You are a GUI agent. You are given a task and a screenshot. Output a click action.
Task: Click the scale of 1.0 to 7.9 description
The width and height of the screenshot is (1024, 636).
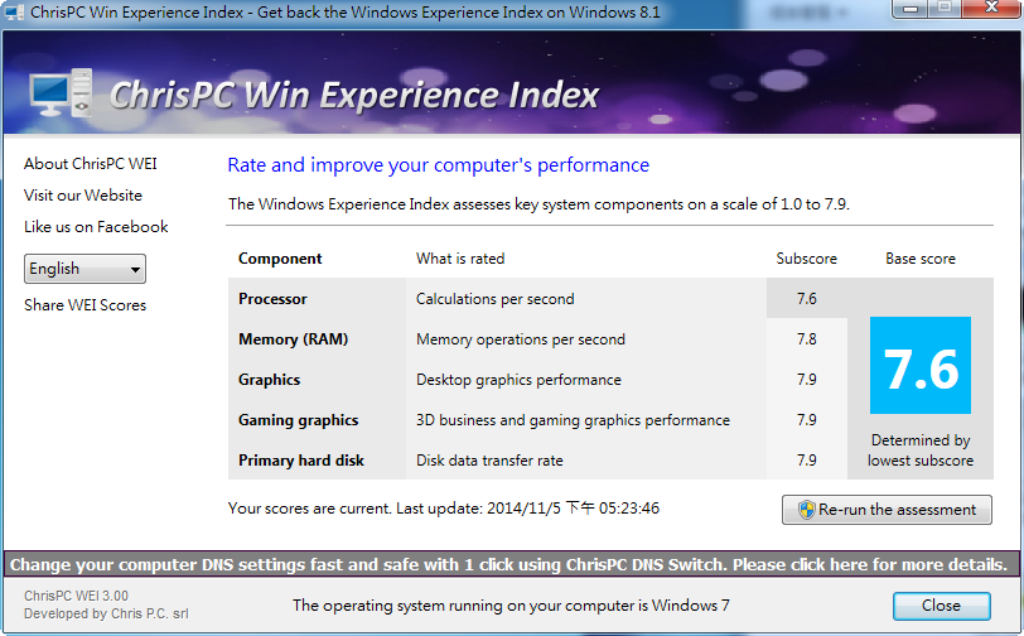539,204
